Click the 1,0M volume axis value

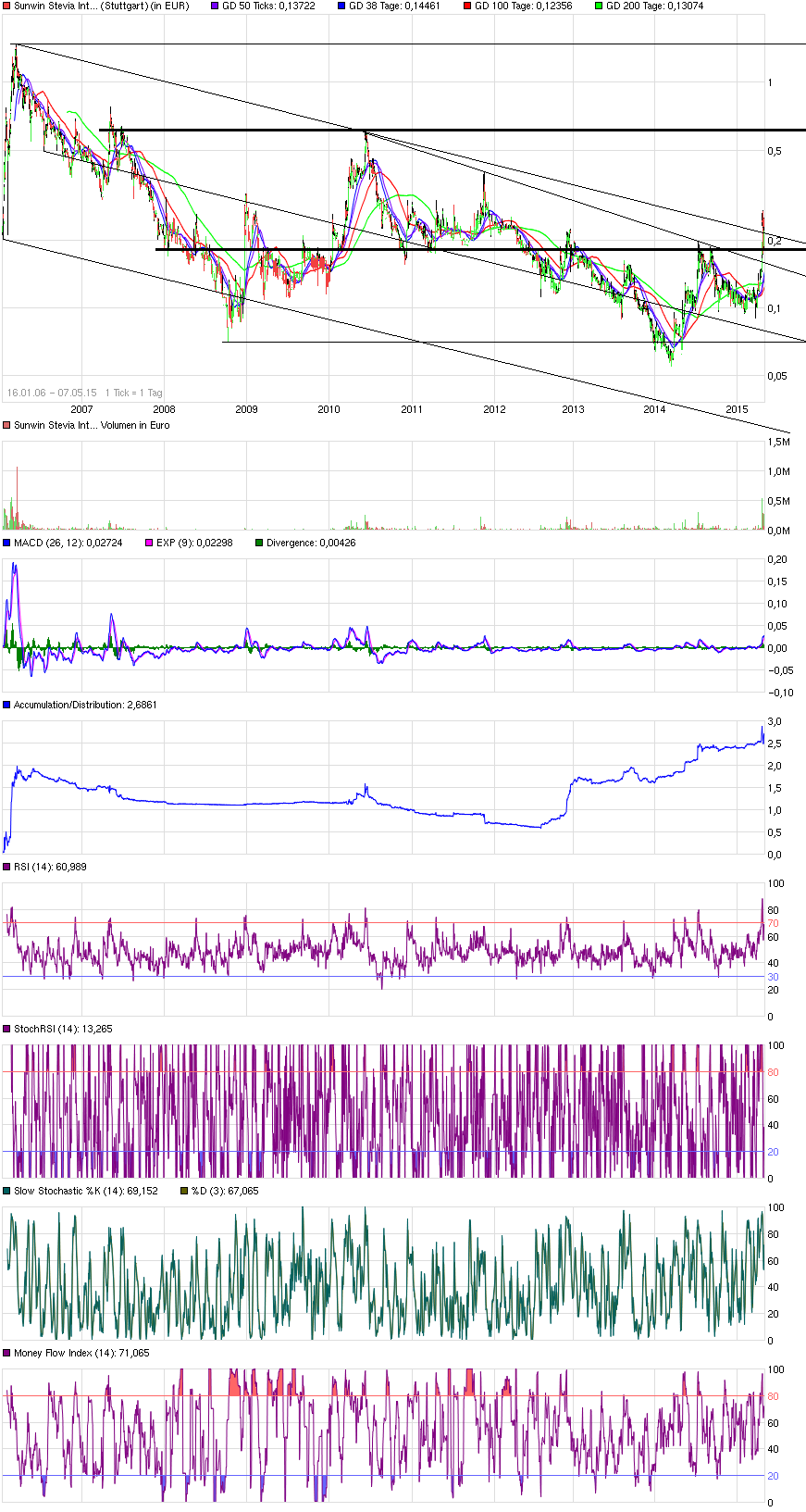click(779, 471)
